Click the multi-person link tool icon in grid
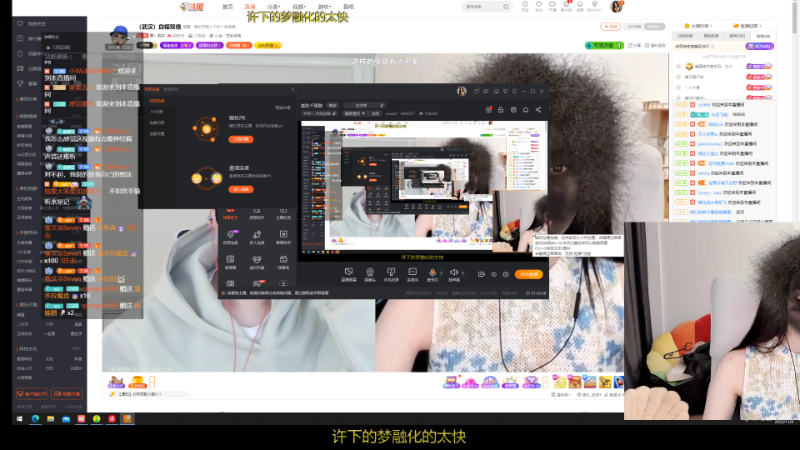 (257, 236)
